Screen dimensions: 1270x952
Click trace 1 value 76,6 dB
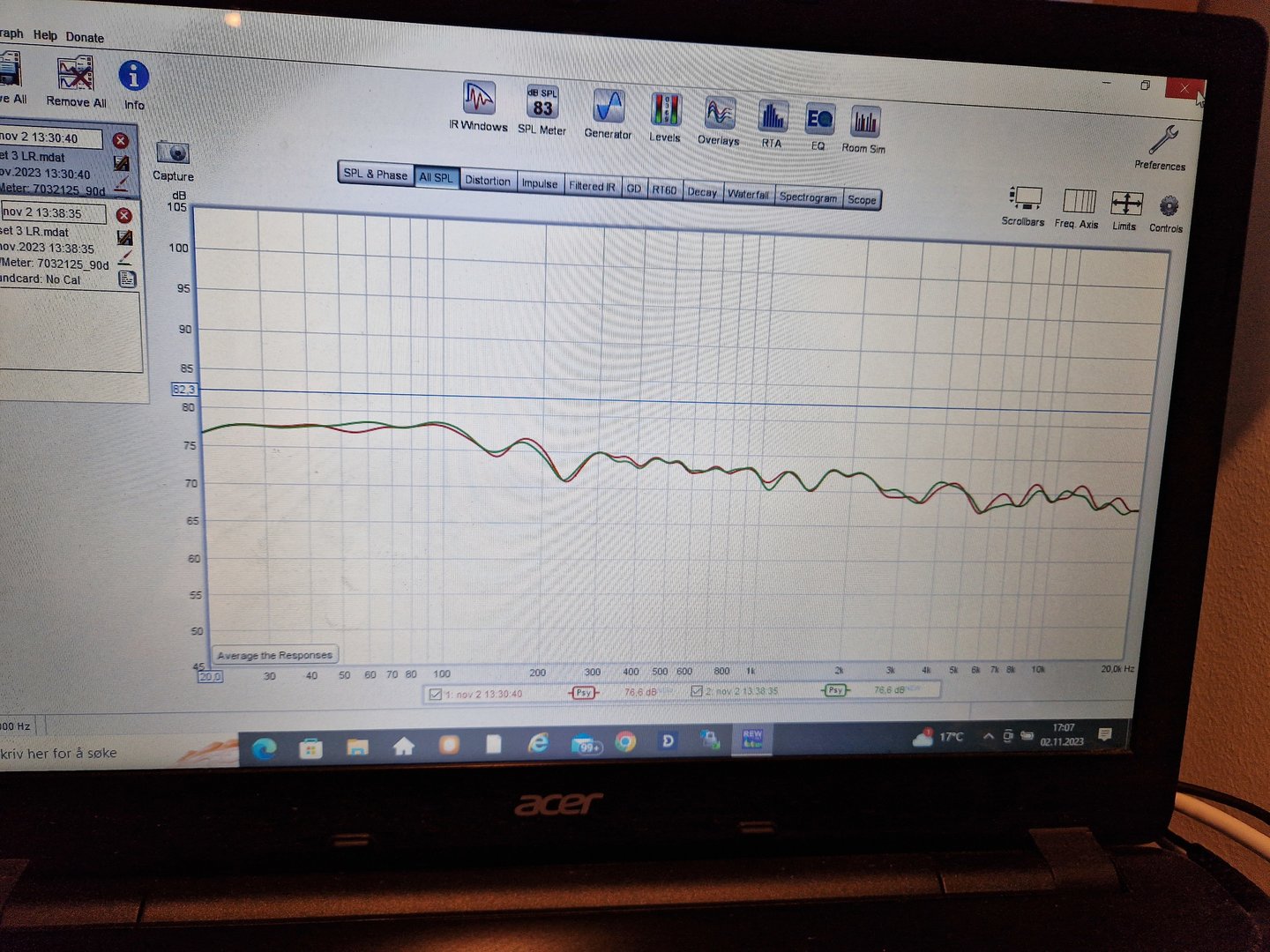(640, 692)
